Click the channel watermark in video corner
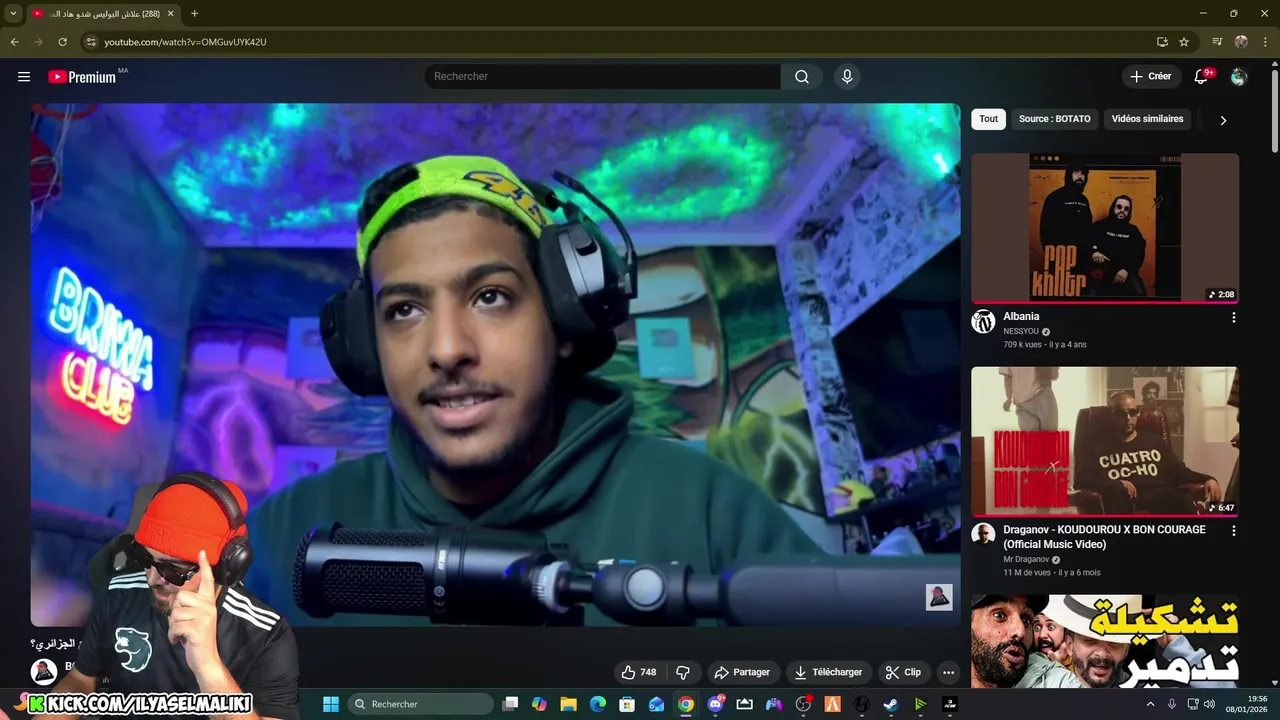This screenshot has width=1280, height=720. point(939,598)
